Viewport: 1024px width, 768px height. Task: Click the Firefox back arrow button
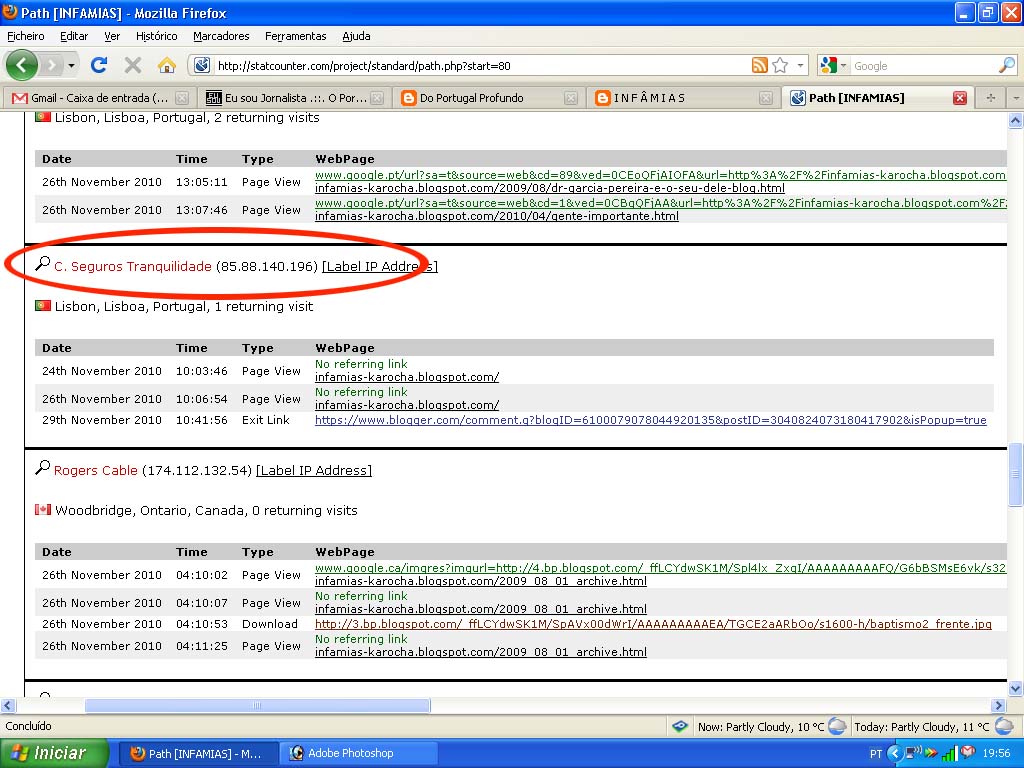[22, 65]
